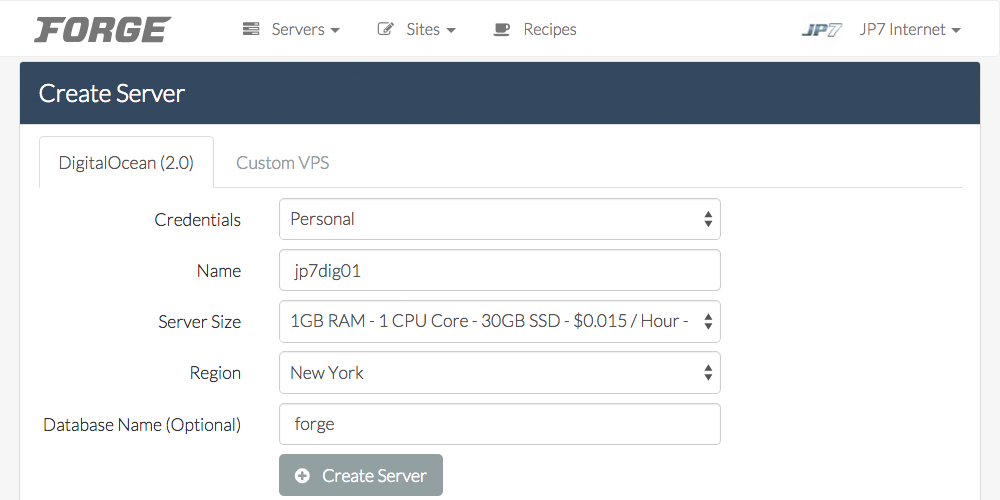
Task: Focus the Name field with jp7dig01
Action: point(500,270)
